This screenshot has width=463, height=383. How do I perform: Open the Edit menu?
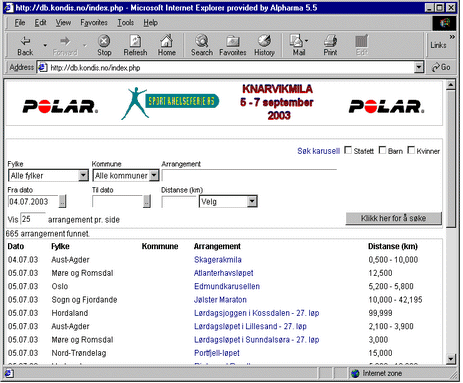41,23
